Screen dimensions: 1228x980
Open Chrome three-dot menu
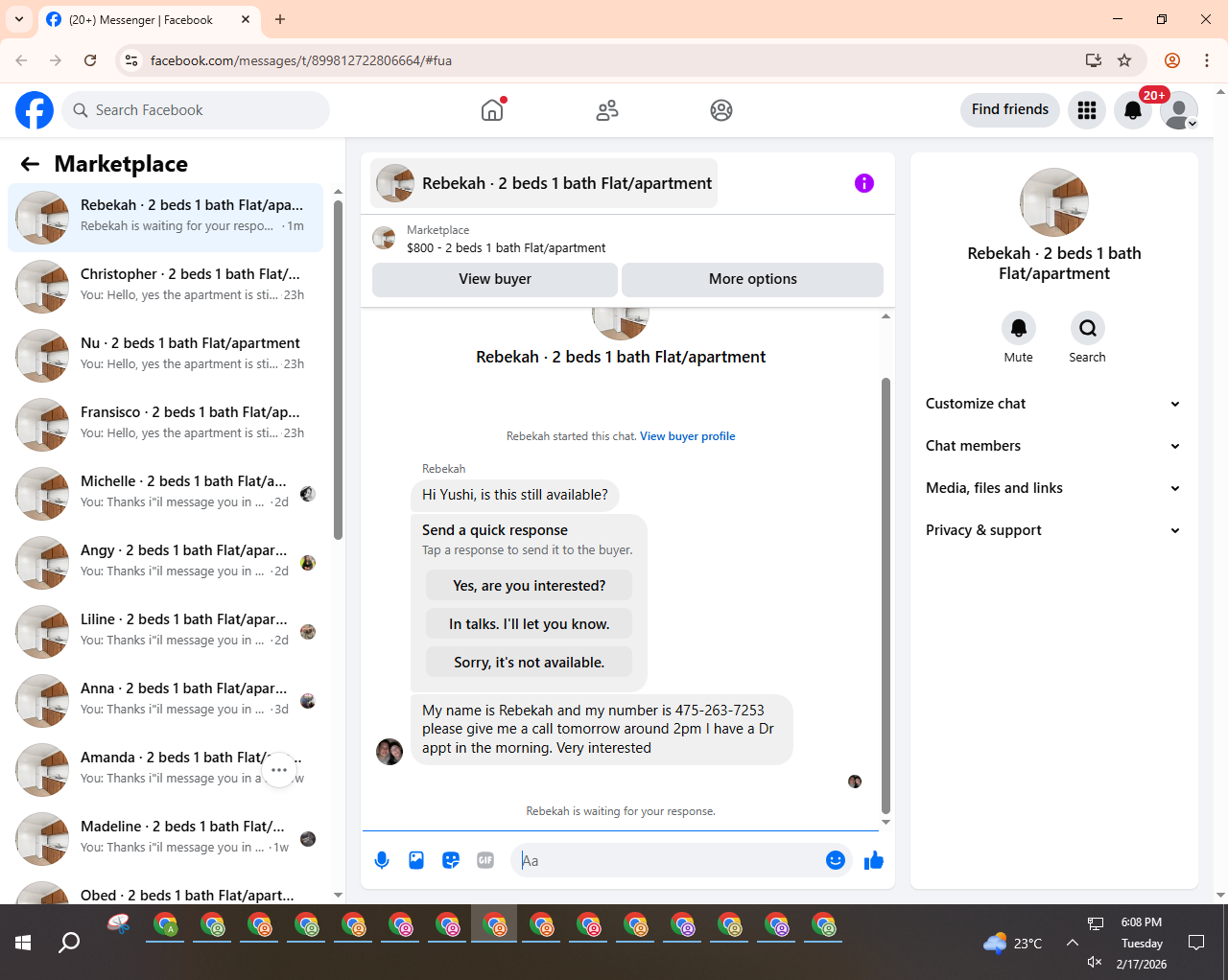click(1207, 60)
